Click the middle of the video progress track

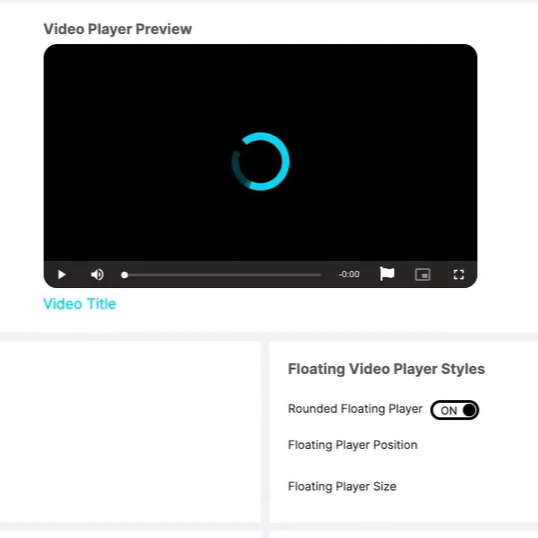pos(221,275)
